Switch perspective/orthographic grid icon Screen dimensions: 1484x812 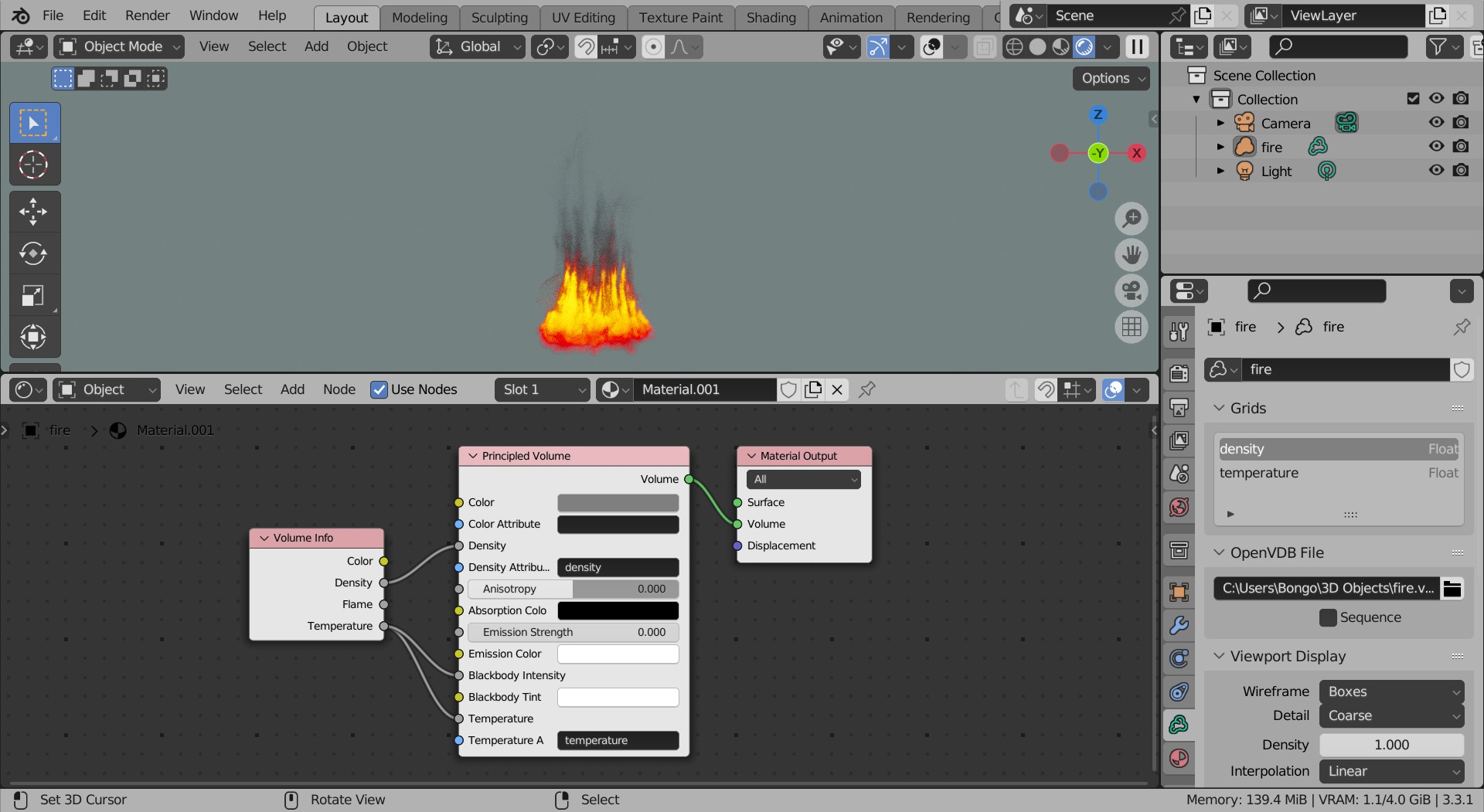(x=1132, y=328)
